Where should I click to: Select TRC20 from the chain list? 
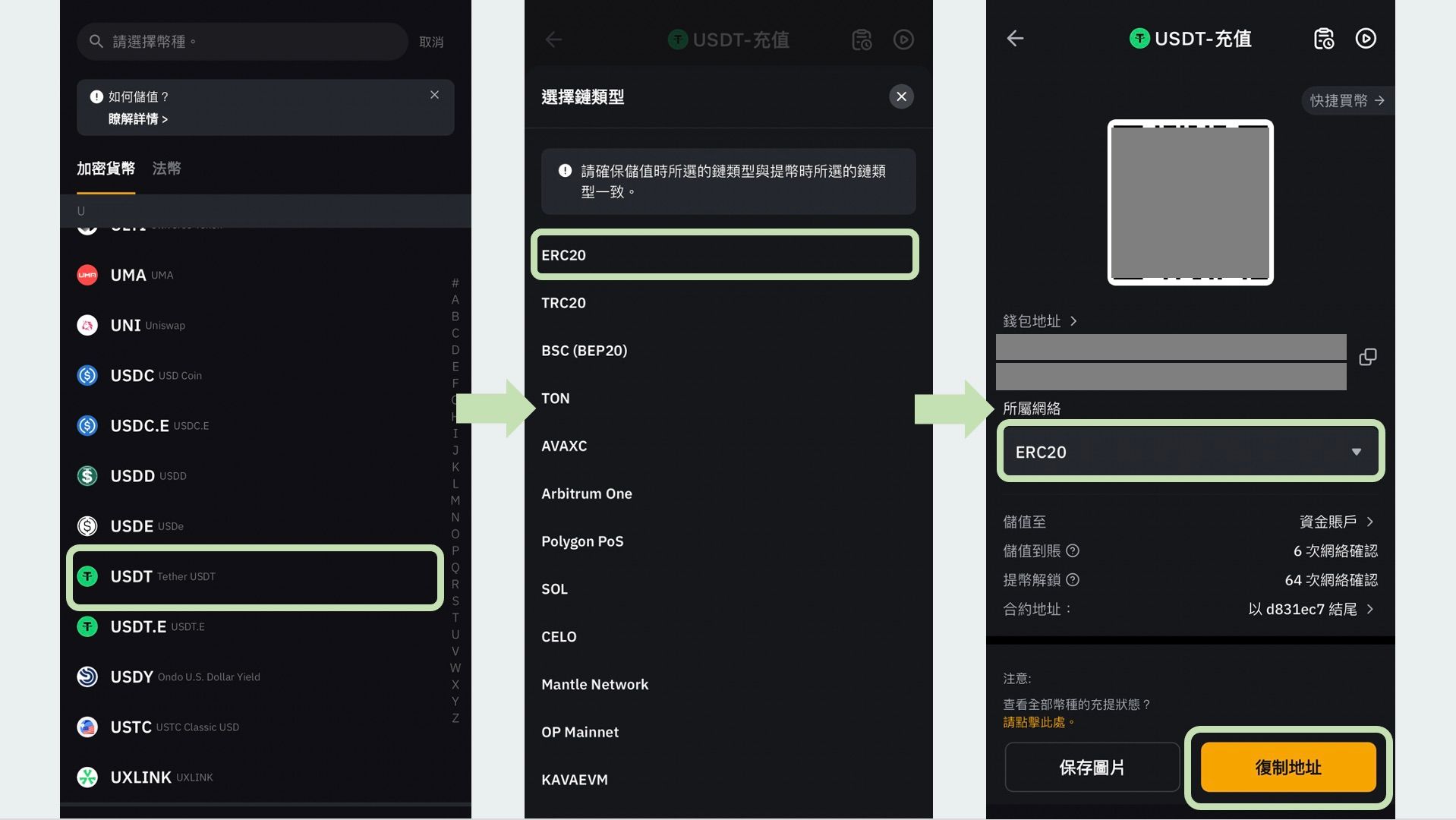(563, 302)
